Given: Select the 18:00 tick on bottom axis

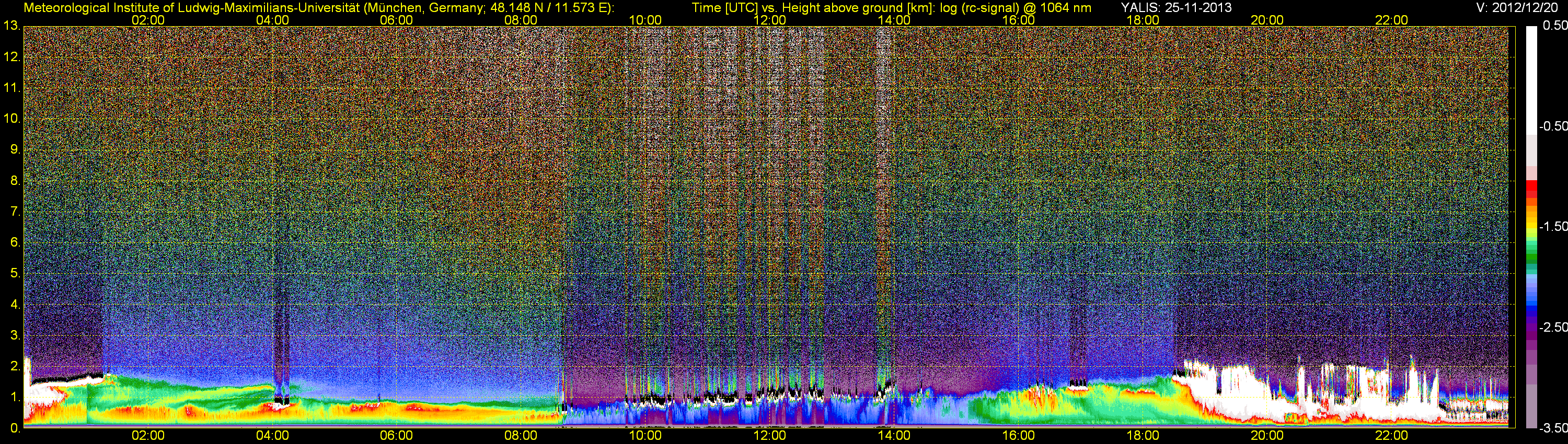Looking at the screenshot, I should tap(1143, 436).
